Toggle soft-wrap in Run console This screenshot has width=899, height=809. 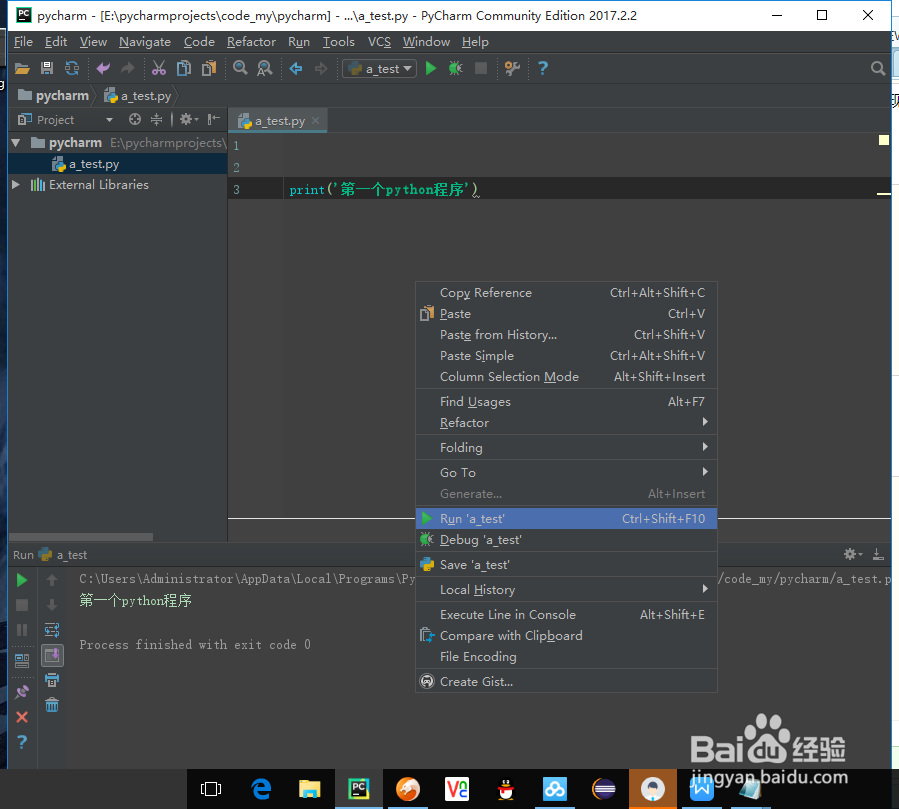[x=52, y=630]
